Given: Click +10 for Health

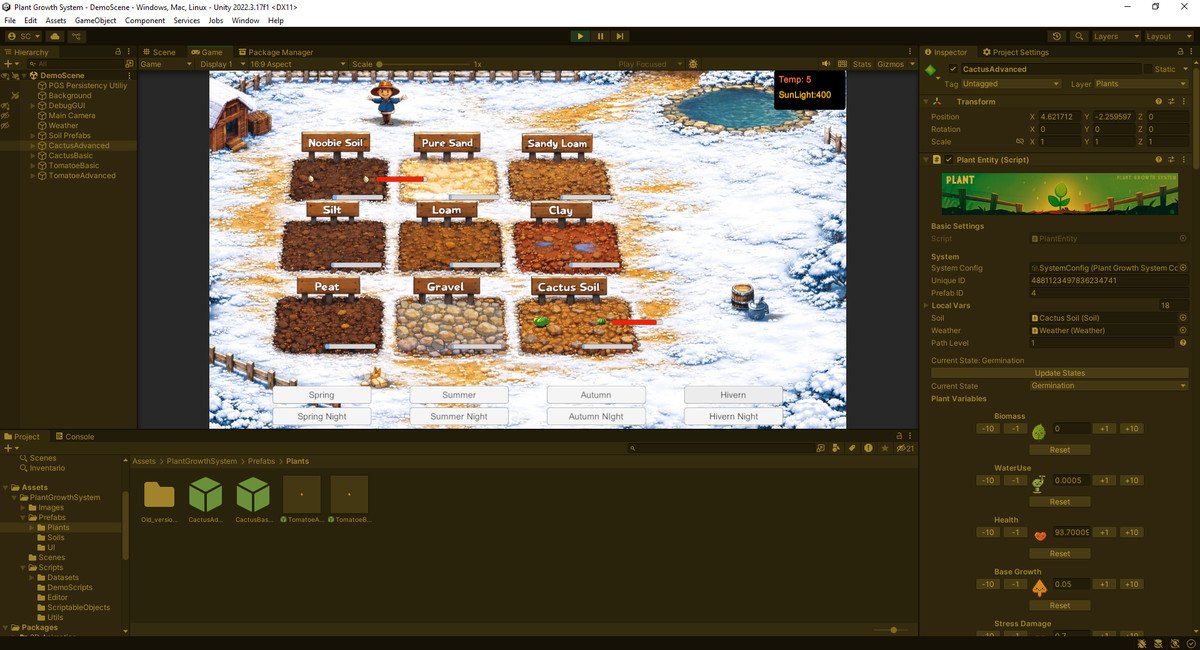Looking at the screenshot, I should [1131, 532].
